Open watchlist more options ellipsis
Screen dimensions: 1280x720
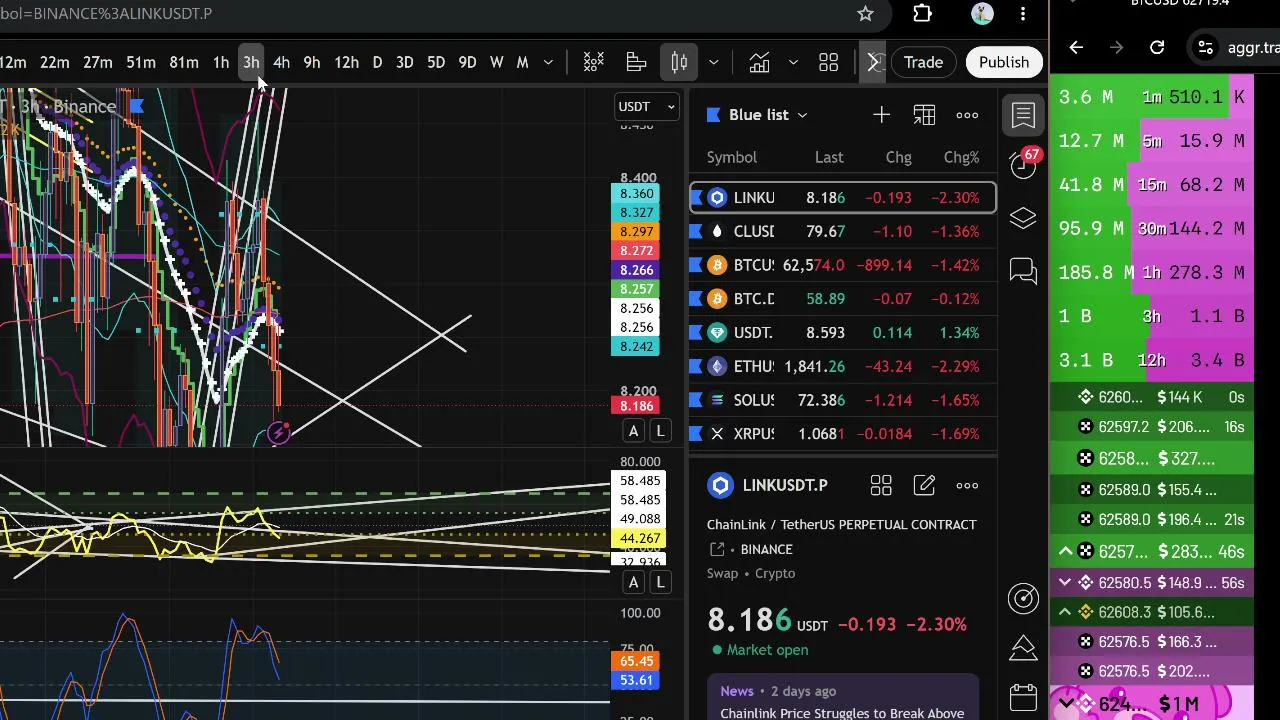pos(967,115)
